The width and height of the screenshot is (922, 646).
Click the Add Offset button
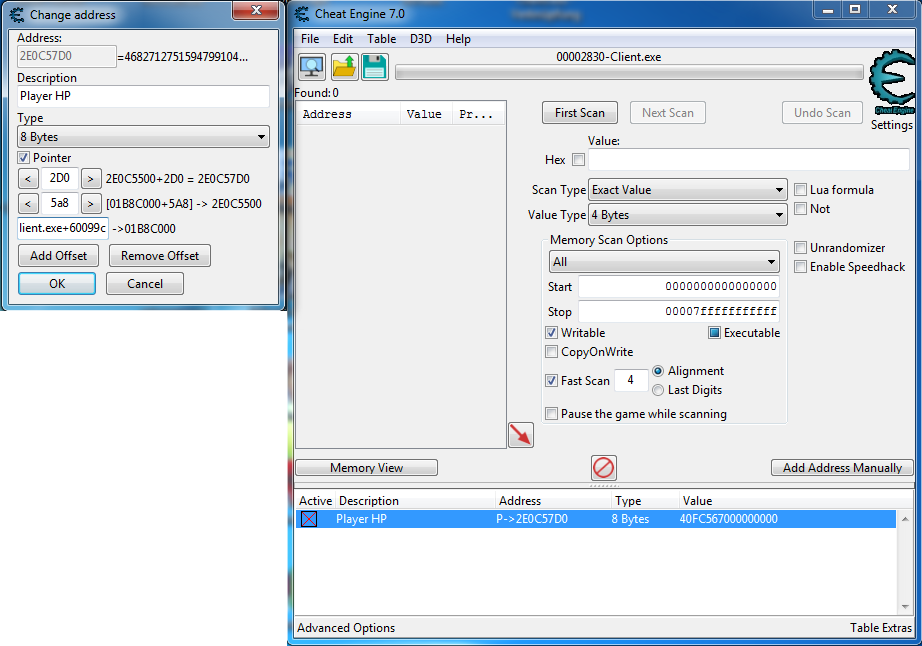tap(58, 256)
